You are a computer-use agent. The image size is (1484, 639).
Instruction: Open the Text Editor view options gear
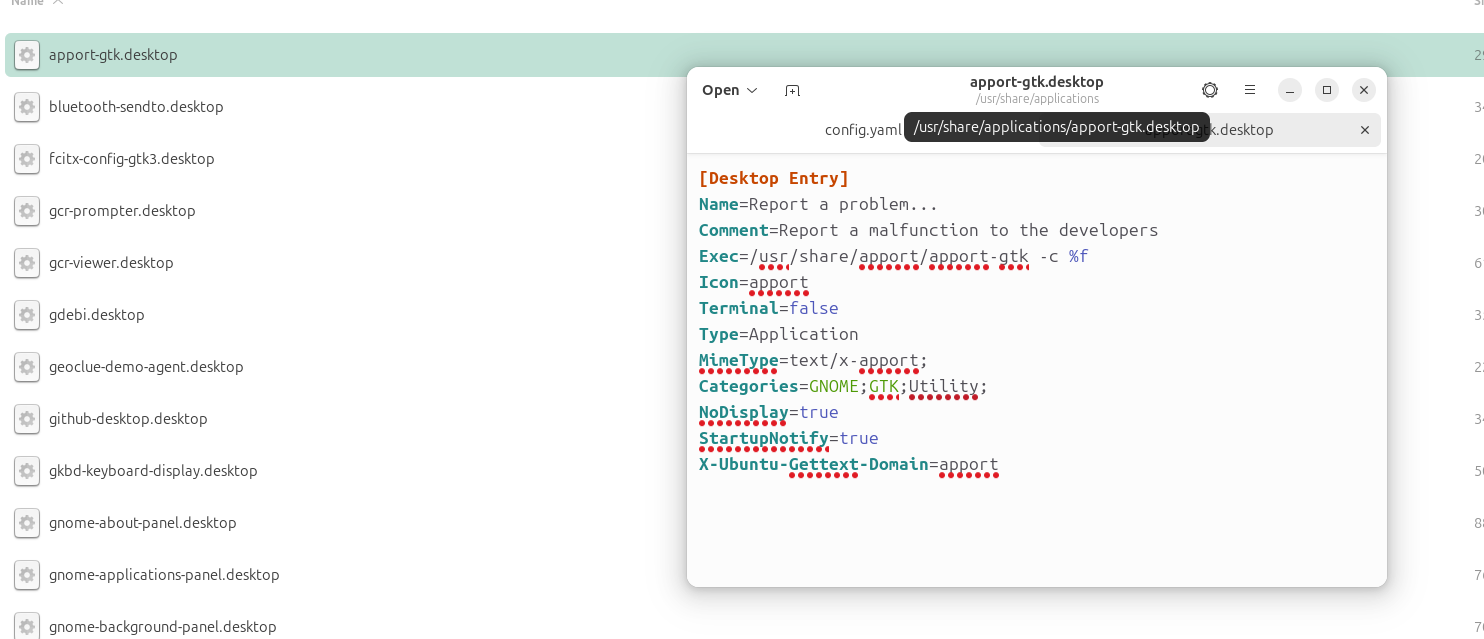click(1210, 90)
